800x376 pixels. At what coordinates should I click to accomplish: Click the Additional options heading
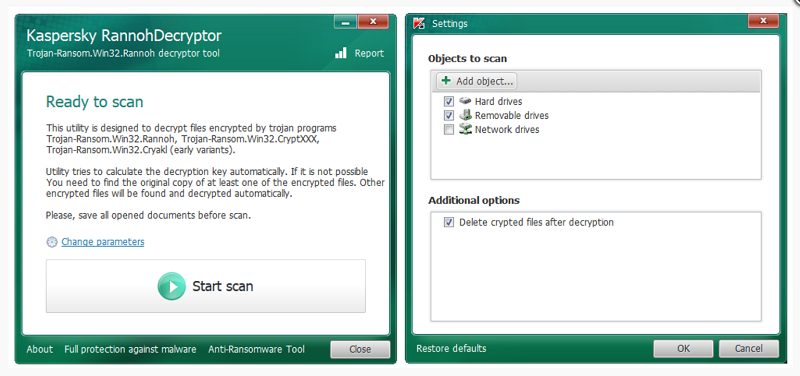tap(474, 200)
